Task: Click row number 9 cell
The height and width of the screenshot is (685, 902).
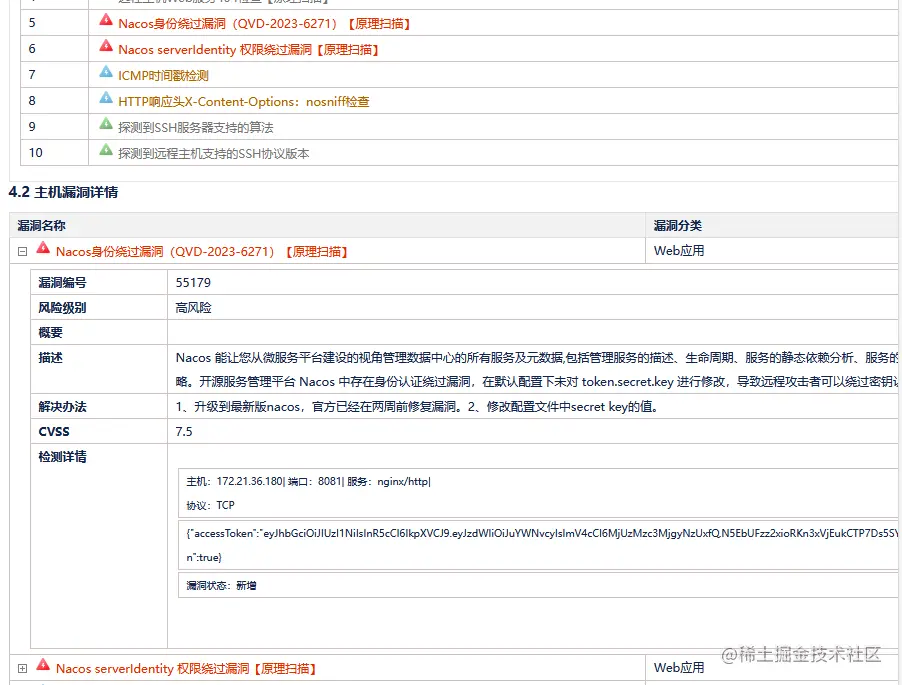Action: 54,126
